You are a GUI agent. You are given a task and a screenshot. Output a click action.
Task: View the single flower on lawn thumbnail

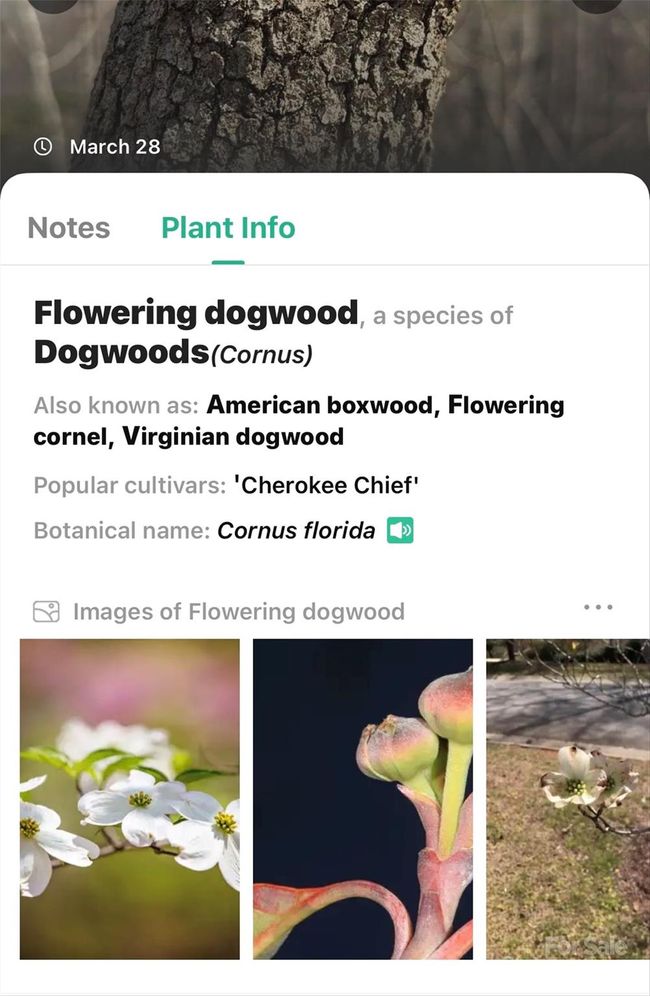(567, 799)
